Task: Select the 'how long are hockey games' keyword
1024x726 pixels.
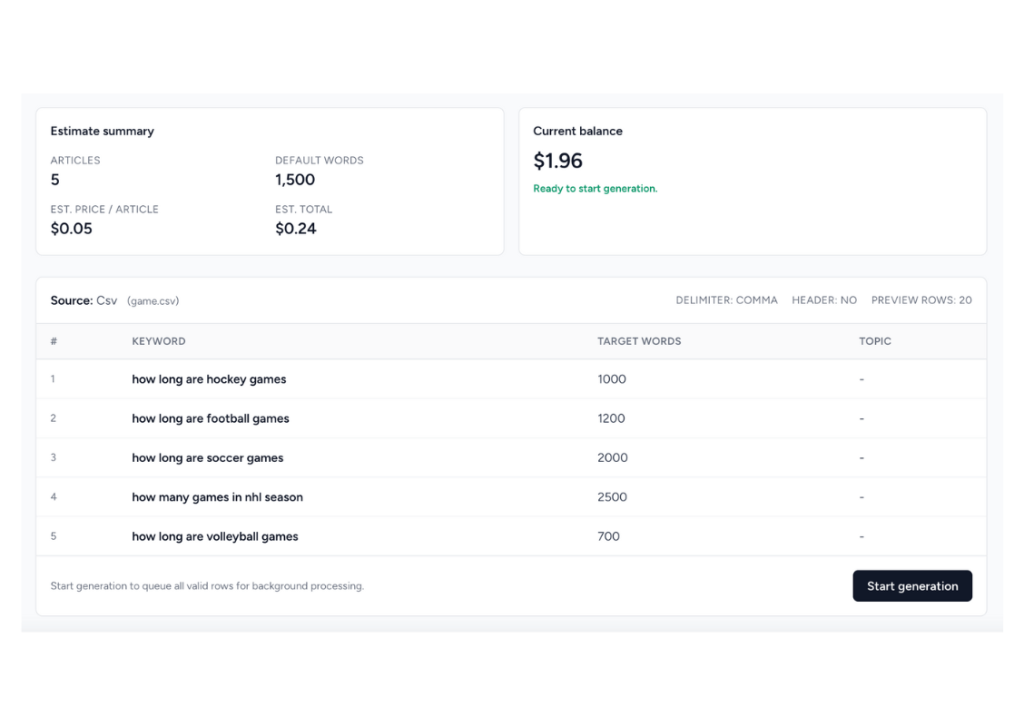Action: (208, 379)
